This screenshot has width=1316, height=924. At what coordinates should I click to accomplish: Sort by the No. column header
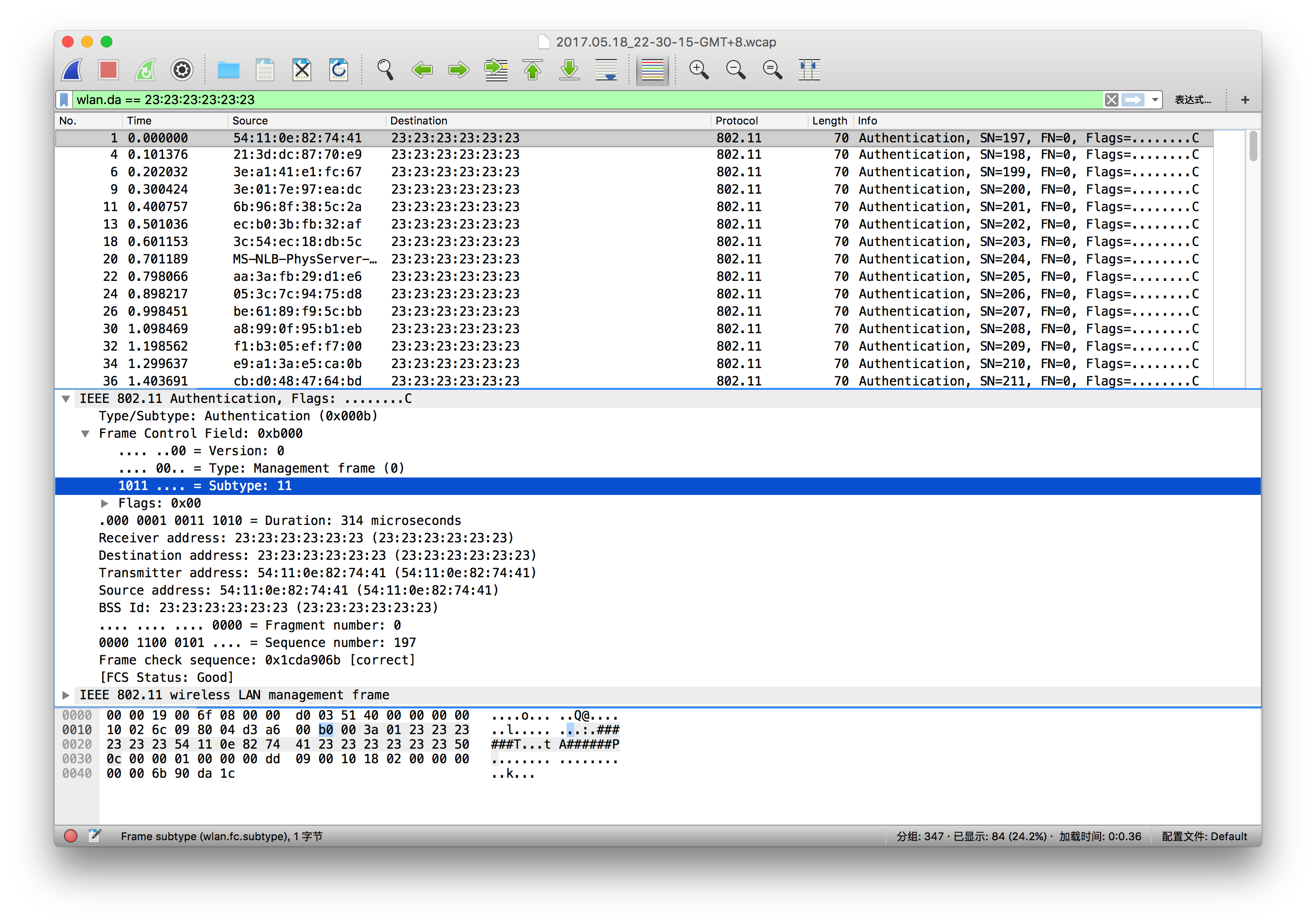(x=88, y=121)
